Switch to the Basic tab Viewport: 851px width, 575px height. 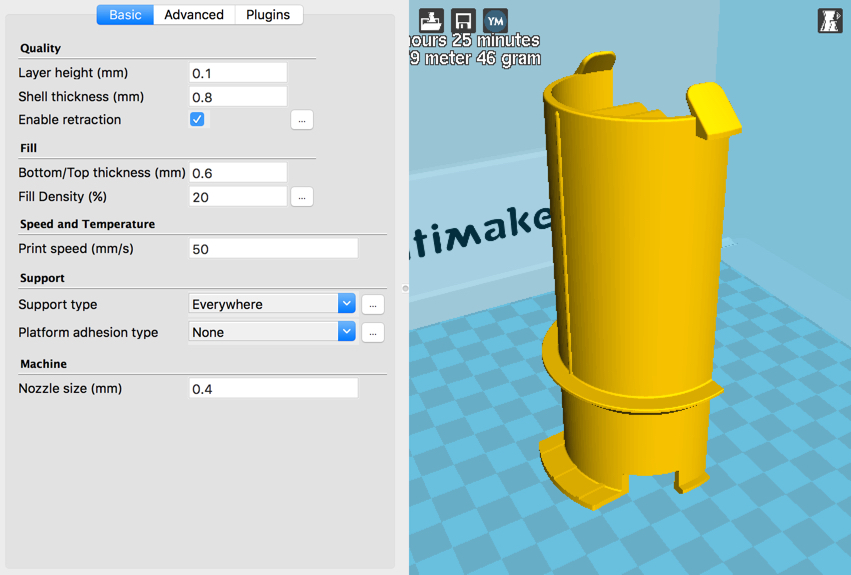[125, 15]
